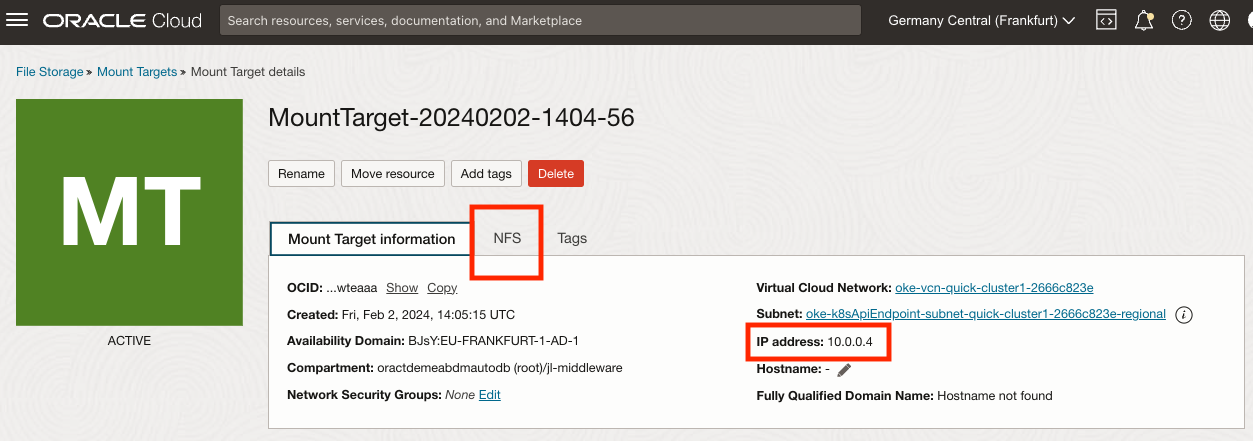Switch to the NFS tab
The width and height of the screenshot is (1253, 441).
(507, 238)
